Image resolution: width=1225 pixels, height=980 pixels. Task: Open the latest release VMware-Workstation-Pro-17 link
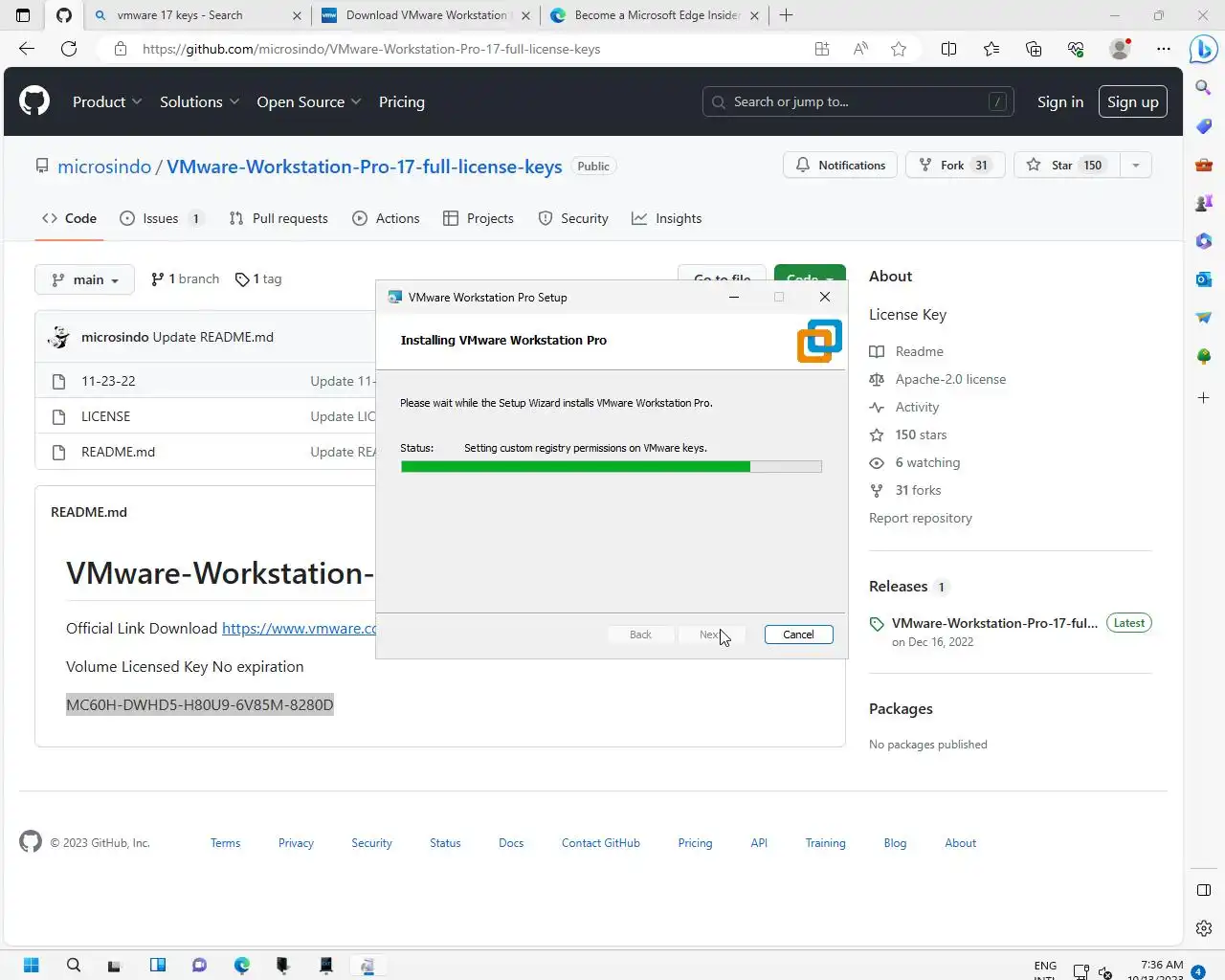(994, 623)
